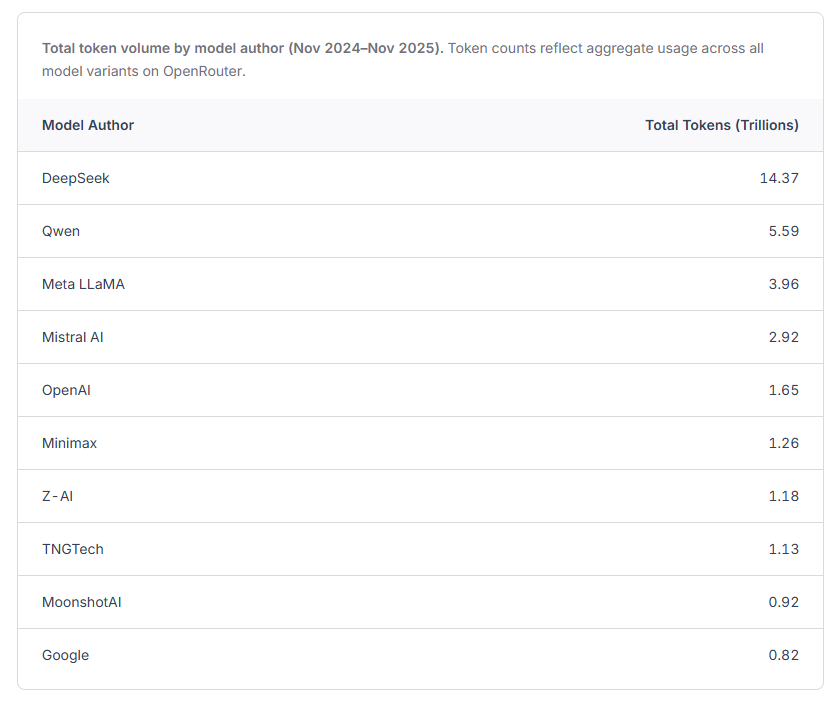Select the 5.59 token count cell

(x=783, y=231)
